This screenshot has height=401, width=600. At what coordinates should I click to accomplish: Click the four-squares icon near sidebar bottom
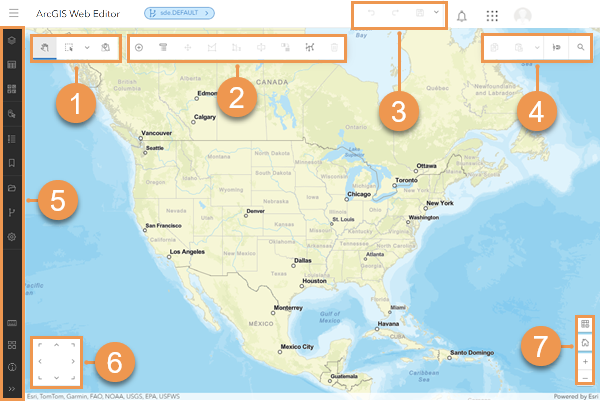(12, 345)
